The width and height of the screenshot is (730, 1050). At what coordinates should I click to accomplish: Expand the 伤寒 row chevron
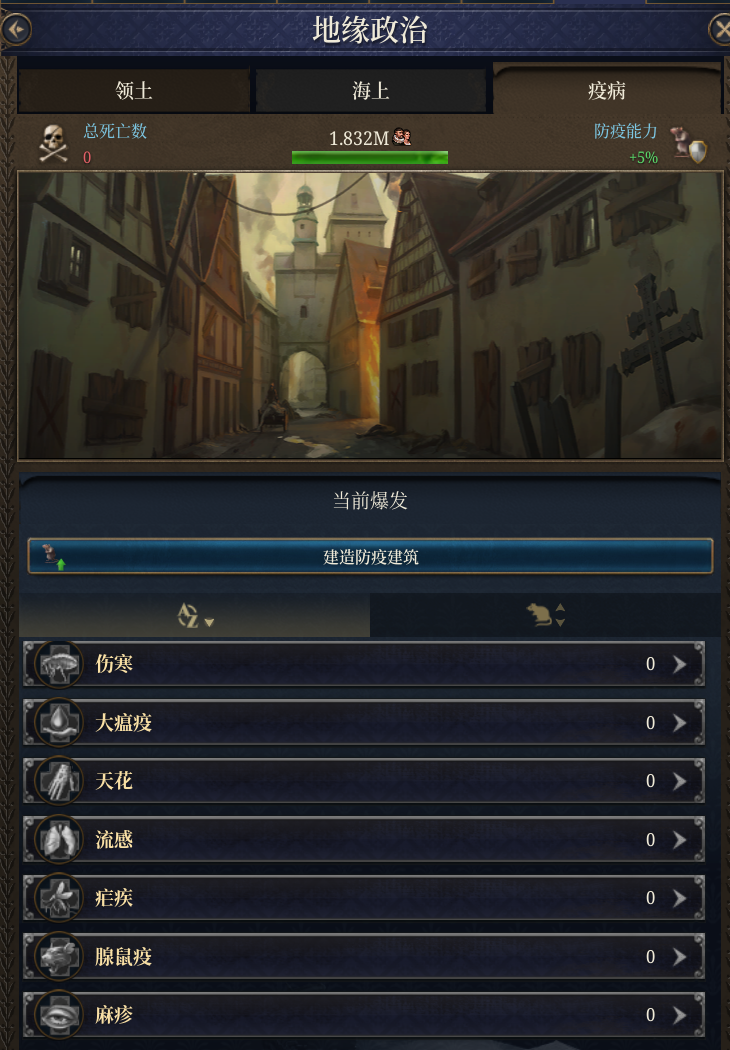pyautogui.click(x=680, y=664)
